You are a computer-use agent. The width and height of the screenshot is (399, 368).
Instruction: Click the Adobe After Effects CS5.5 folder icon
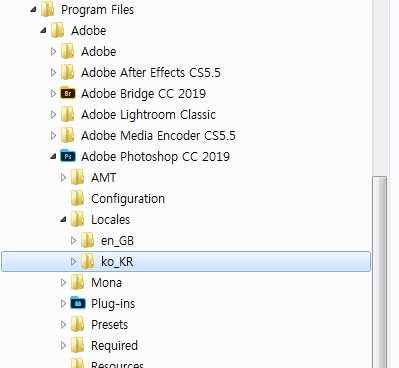coord(67,72)
